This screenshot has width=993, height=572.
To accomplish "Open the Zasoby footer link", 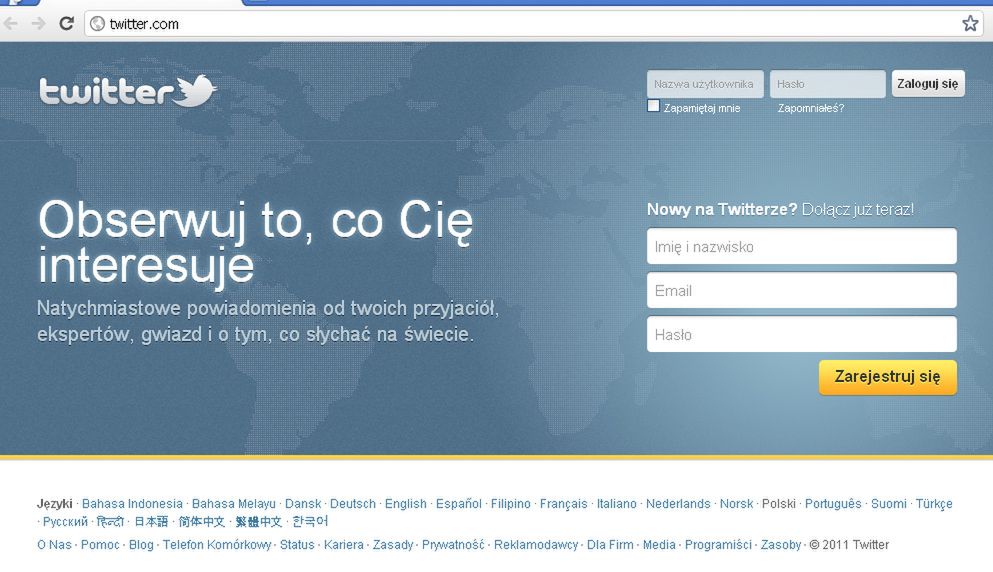I will 781,545.
